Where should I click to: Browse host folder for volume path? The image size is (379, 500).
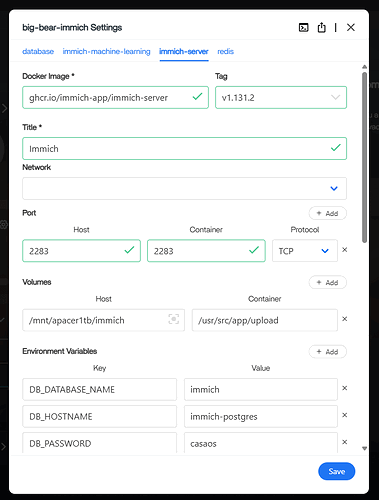point(173,319)
